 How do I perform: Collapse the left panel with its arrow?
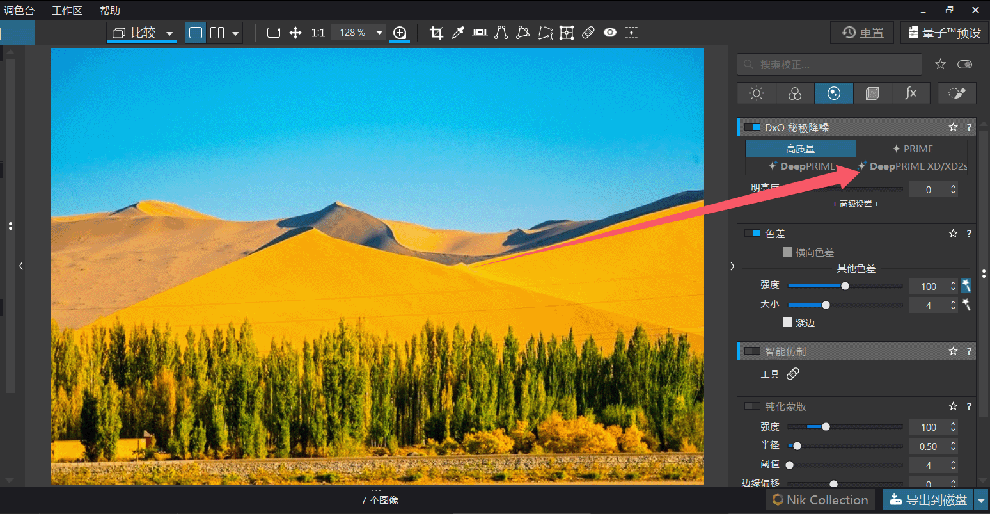(x=21, y=266)
